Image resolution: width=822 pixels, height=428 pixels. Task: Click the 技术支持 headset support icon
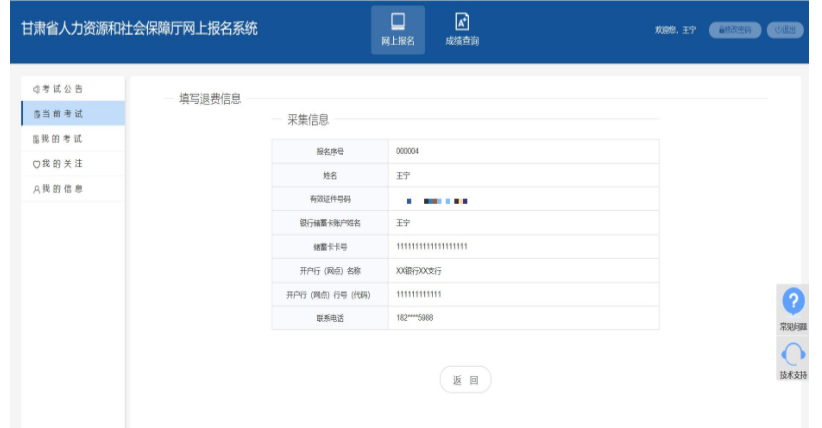tap(793, 355)
